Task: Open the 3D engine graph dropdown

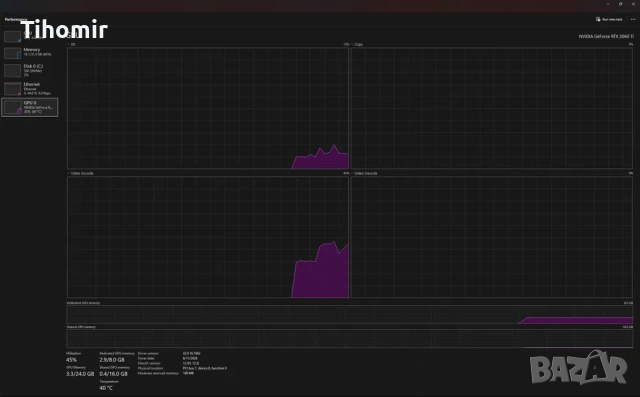Action: point(71,44)
